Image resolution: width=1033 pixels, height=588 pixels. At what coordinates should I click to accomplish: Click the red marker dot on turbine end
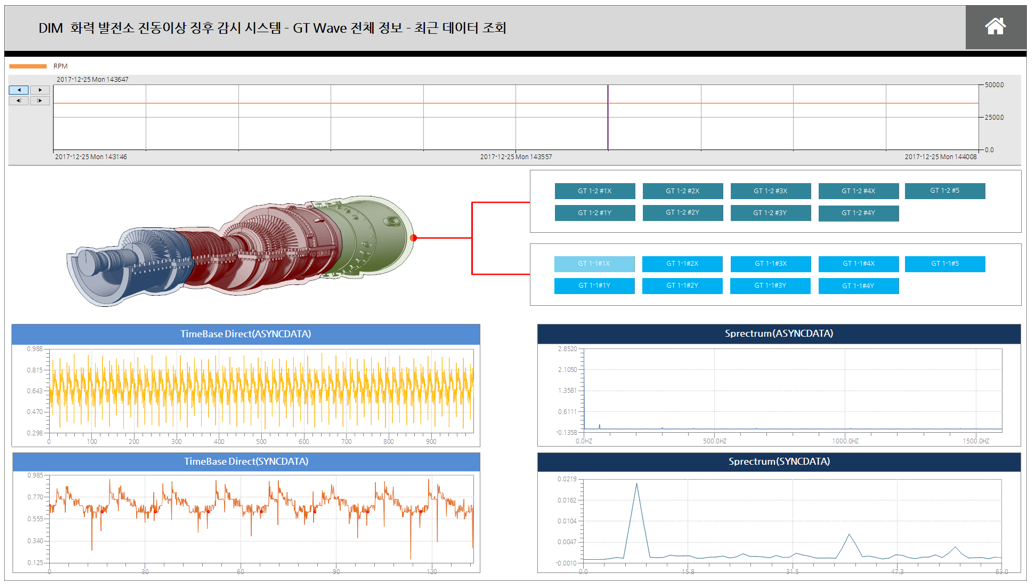pos(414,238)
